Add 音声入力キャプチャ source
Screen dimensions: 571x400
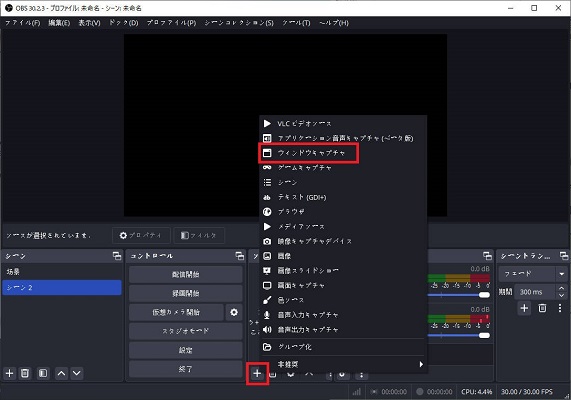[x=343, y=315]
